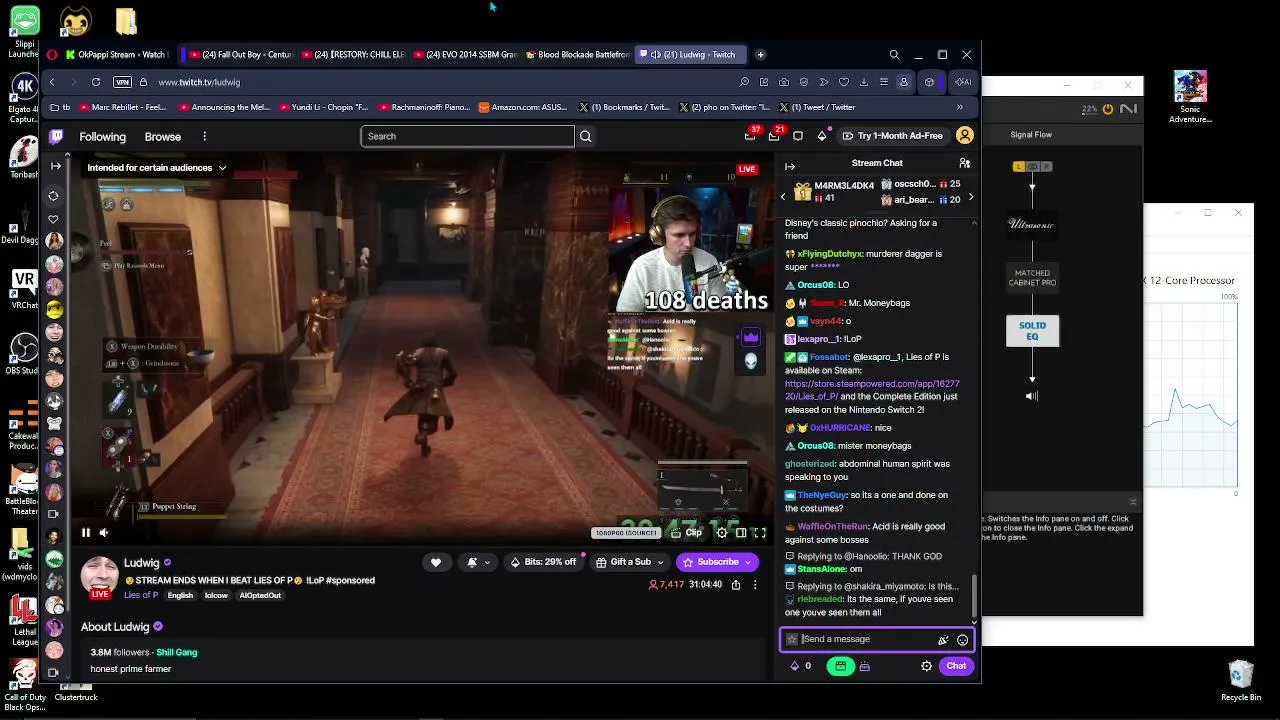Viewport: 1280px width, 720px height.
Task: Open the notification bell dropdown for Ludwig
Action: tap(477, 563)
